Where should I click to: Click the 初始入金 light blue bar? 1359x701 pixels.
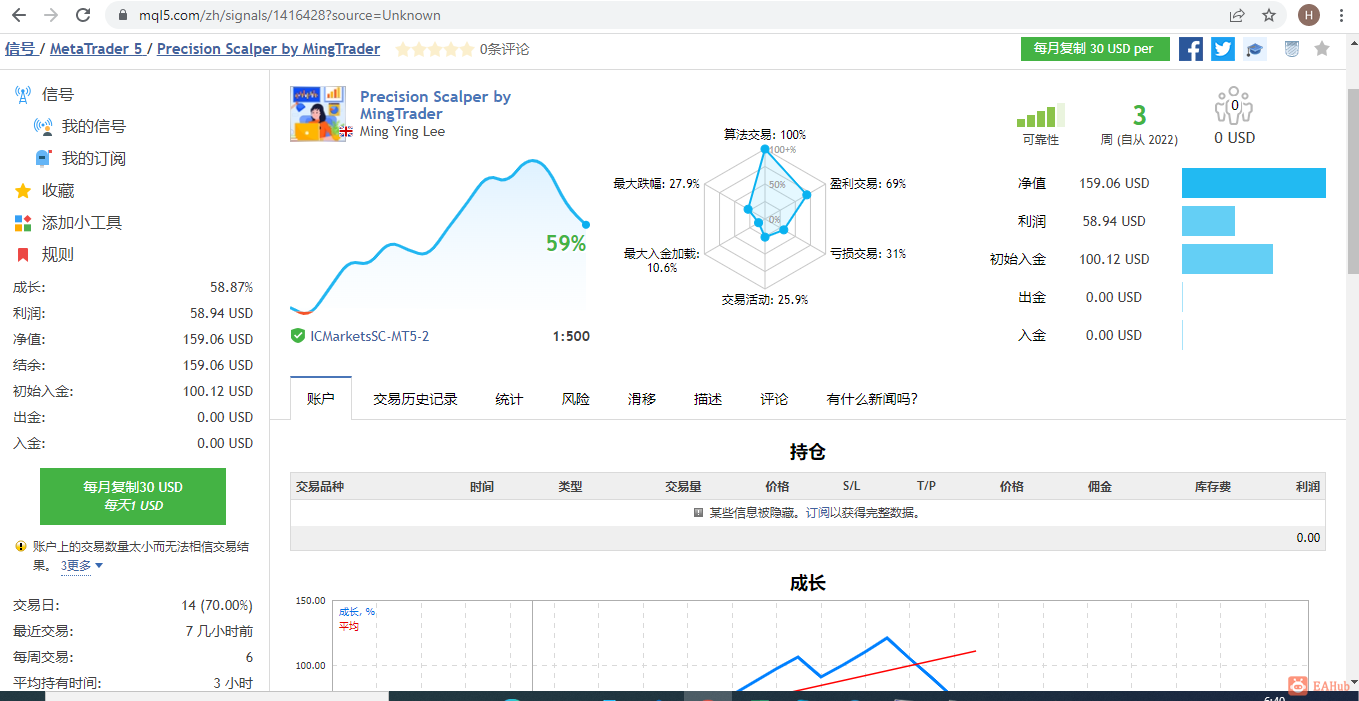1227,259
